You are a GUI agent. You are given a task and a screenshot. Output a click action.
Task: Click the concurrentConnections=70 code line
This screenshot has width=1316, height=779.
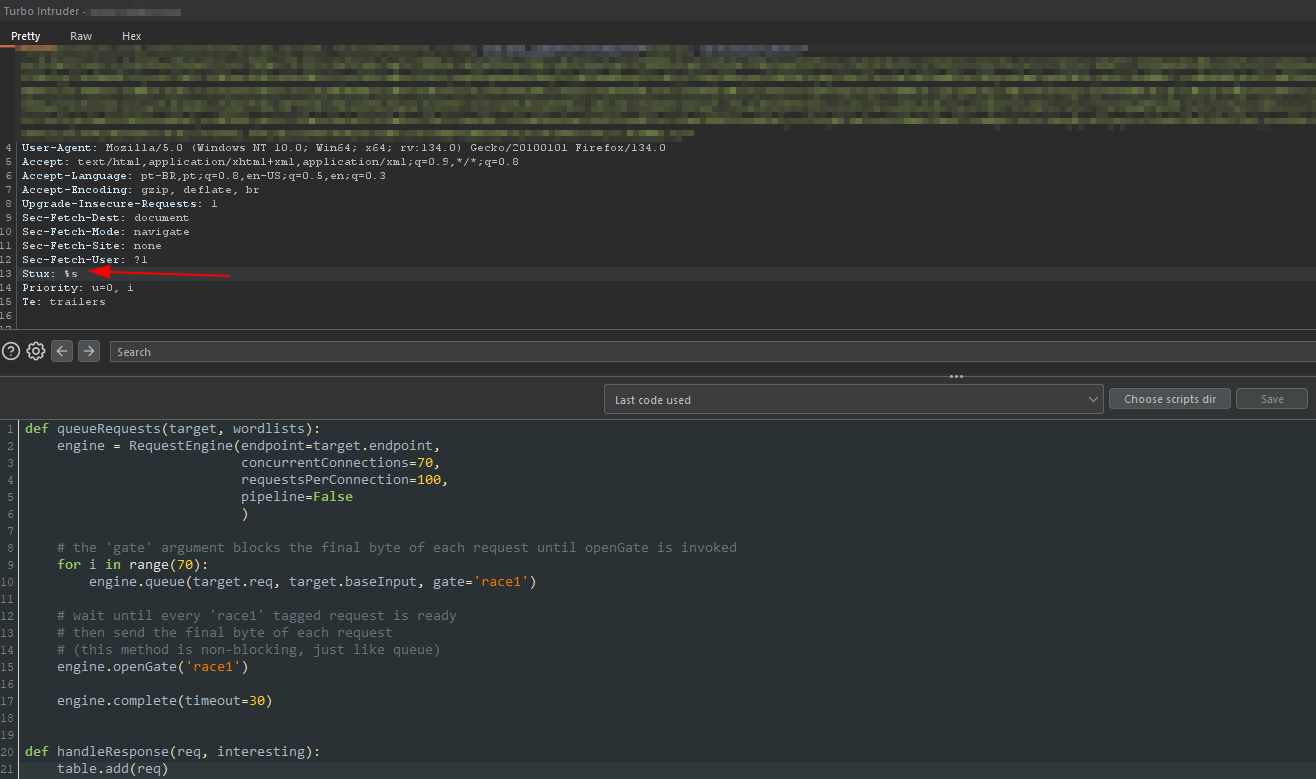coord(340,463)
